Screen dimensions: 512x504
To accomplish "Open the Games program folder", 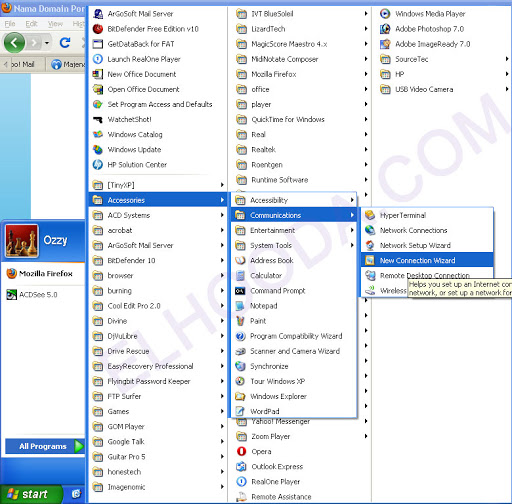I will pyautogui.click(x=158, y=411).
